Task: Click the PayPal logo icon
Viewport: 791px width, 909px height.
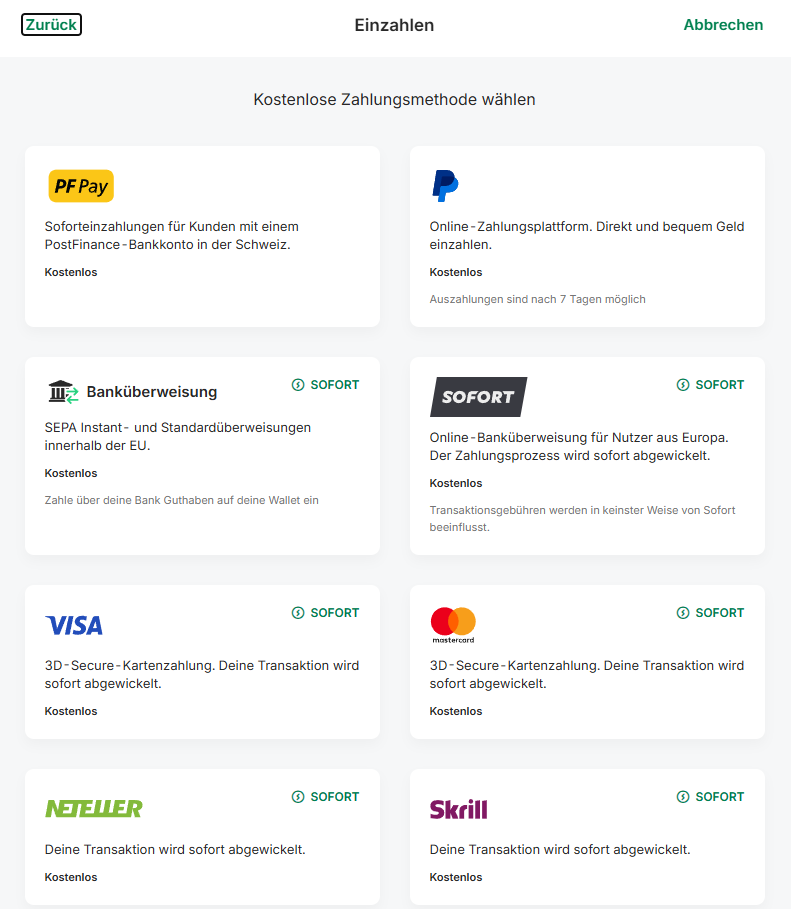Action: [445, 186]
